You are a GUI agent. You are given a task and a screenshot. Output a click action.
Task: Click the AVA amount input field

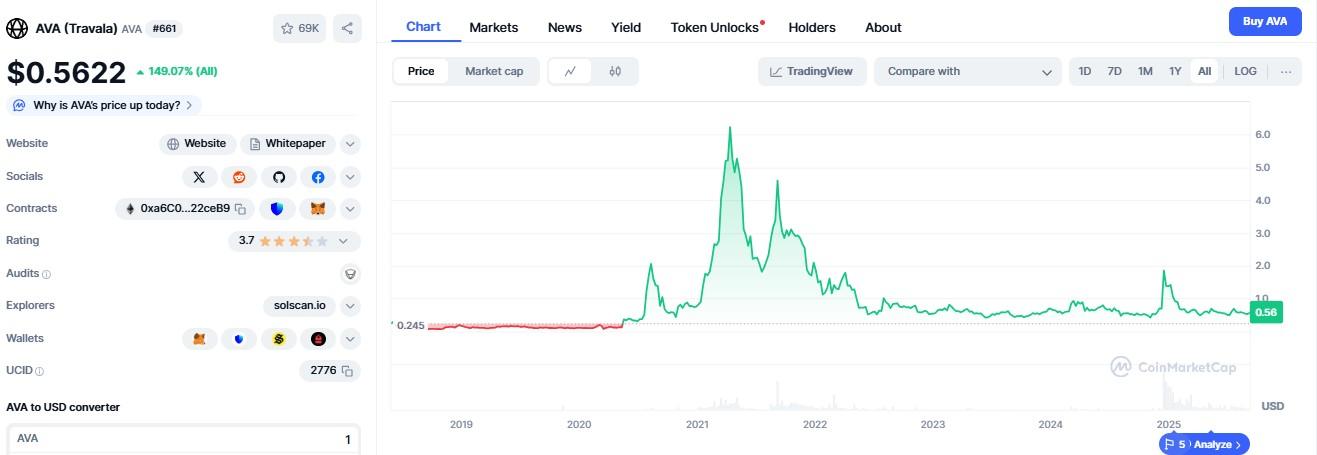[183, 439]
